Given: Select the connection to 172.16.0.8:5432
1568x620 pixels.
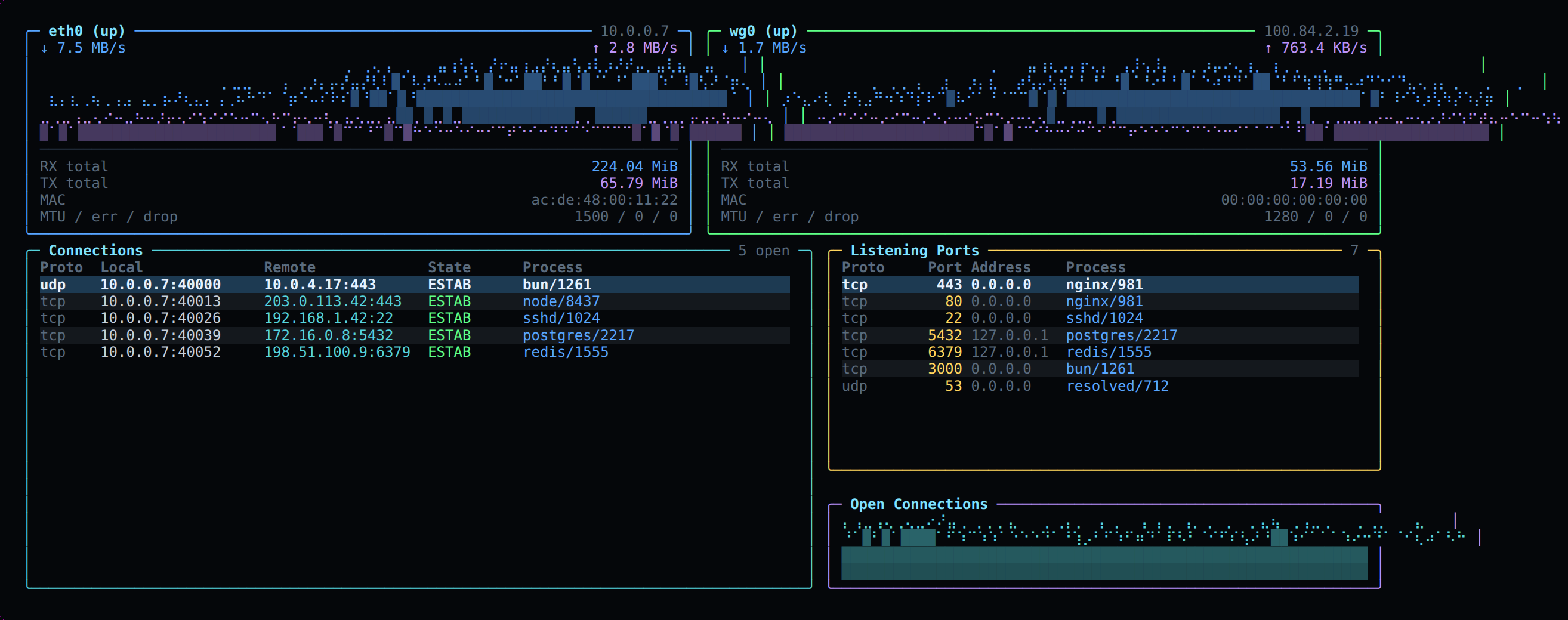Looking at the screenshot, I should tap(415, 335).
